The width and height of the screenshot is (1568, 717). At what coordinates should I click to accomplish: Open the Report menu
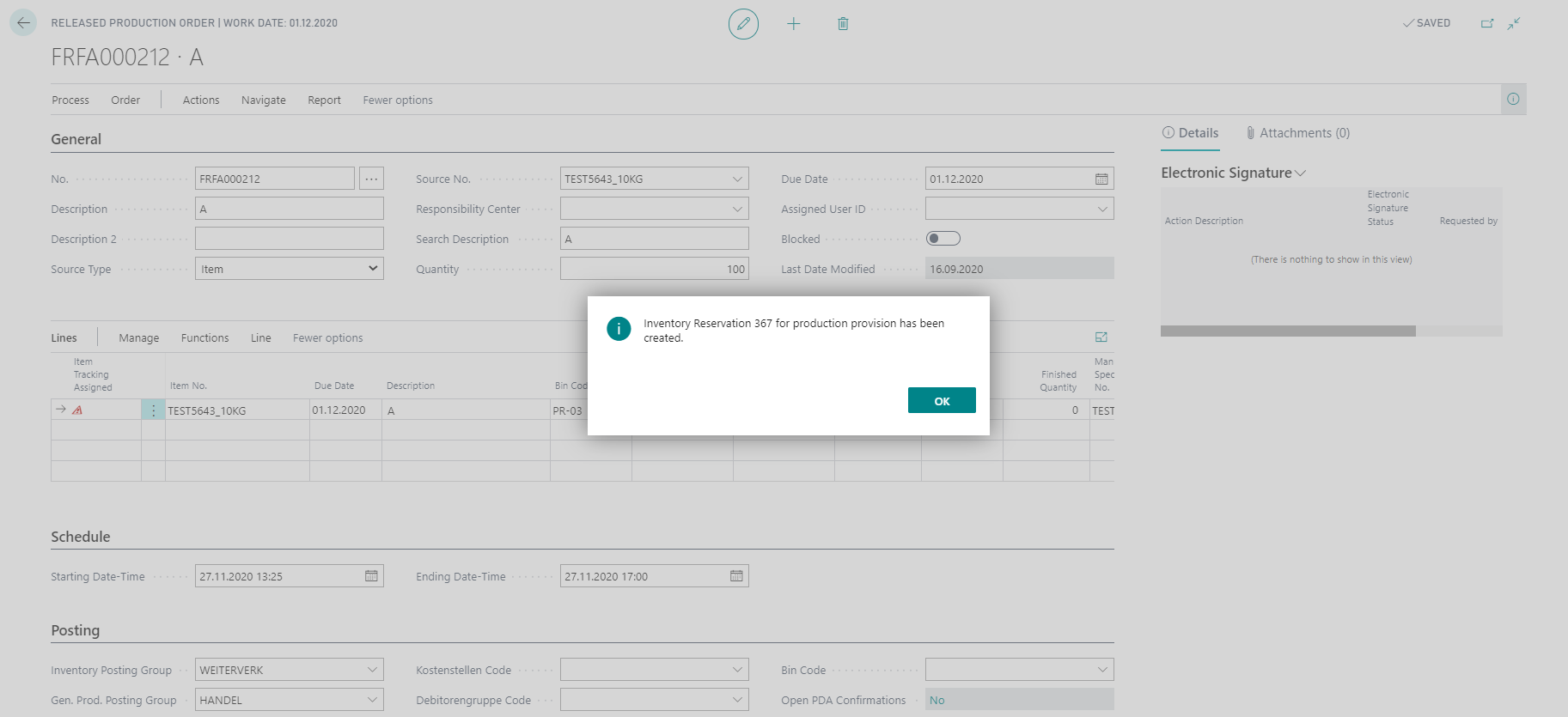pyautogui.click(x=325, y=100)
